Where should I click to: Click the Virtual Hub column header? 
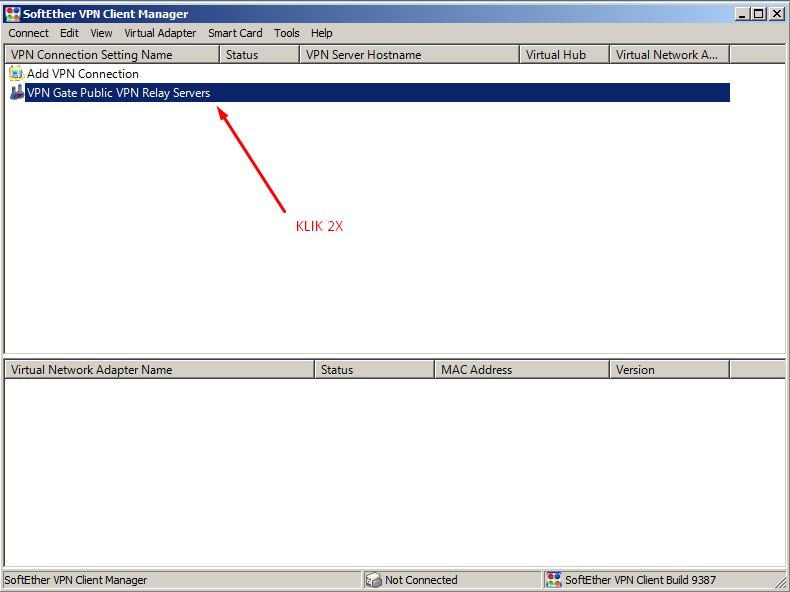pos(564,54)
